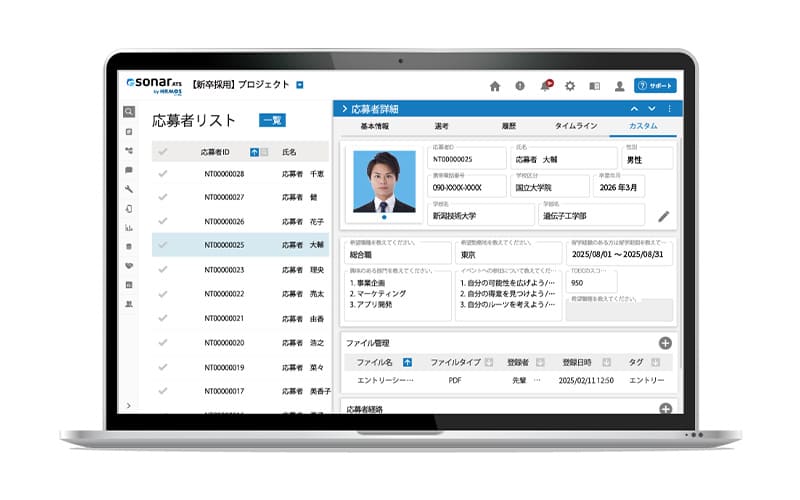Check the row NT00000026
800x500 pixels.
[x=163, y=221]
